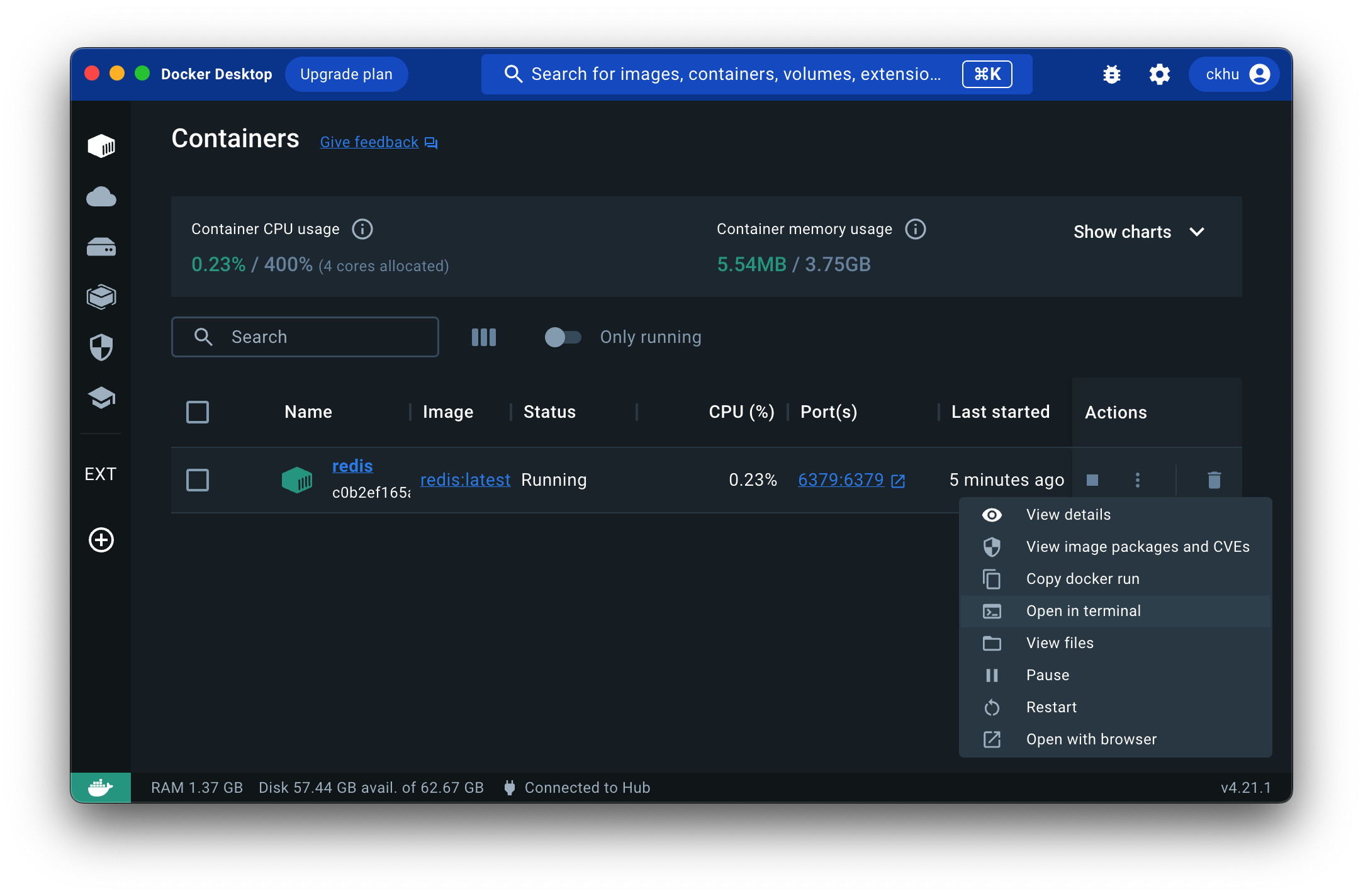Open the Give feedback link
The width and height of the screenshot is (1363, 896).
click(x=378, y=142)
